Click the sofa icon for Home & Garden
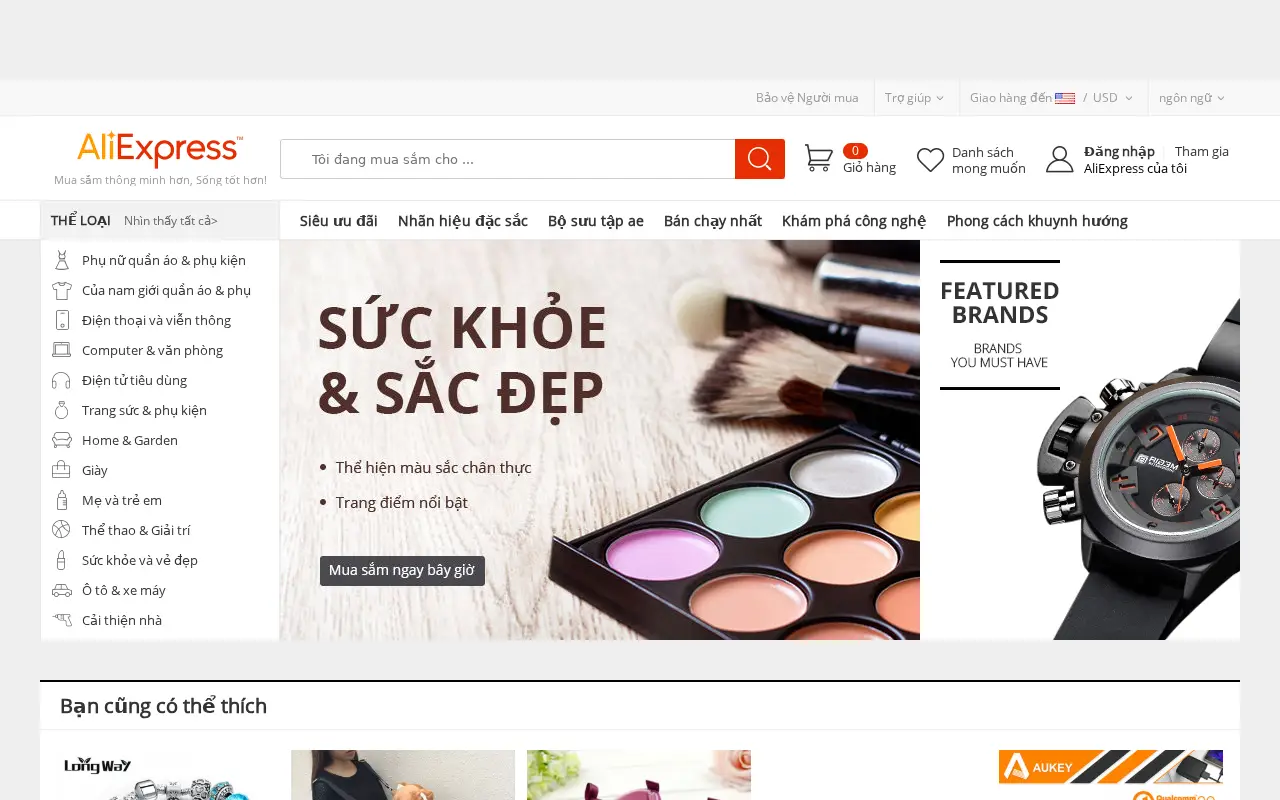 coord(62,440)
